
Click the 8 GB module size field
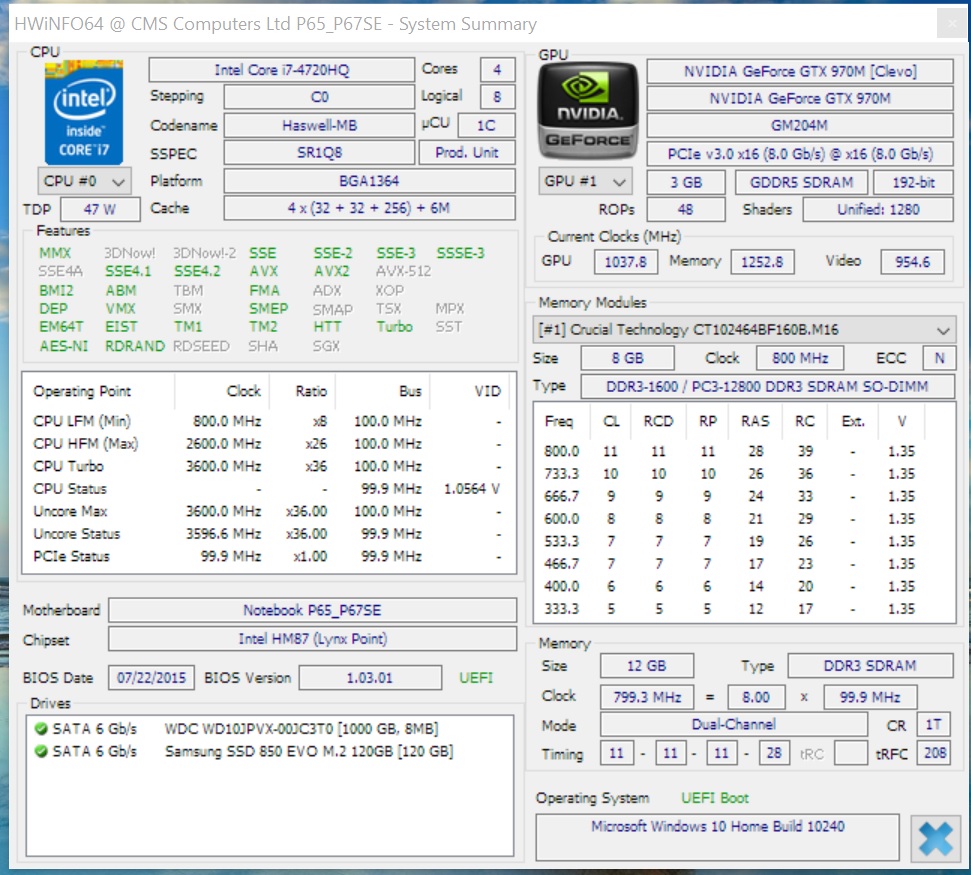(627, 358)
